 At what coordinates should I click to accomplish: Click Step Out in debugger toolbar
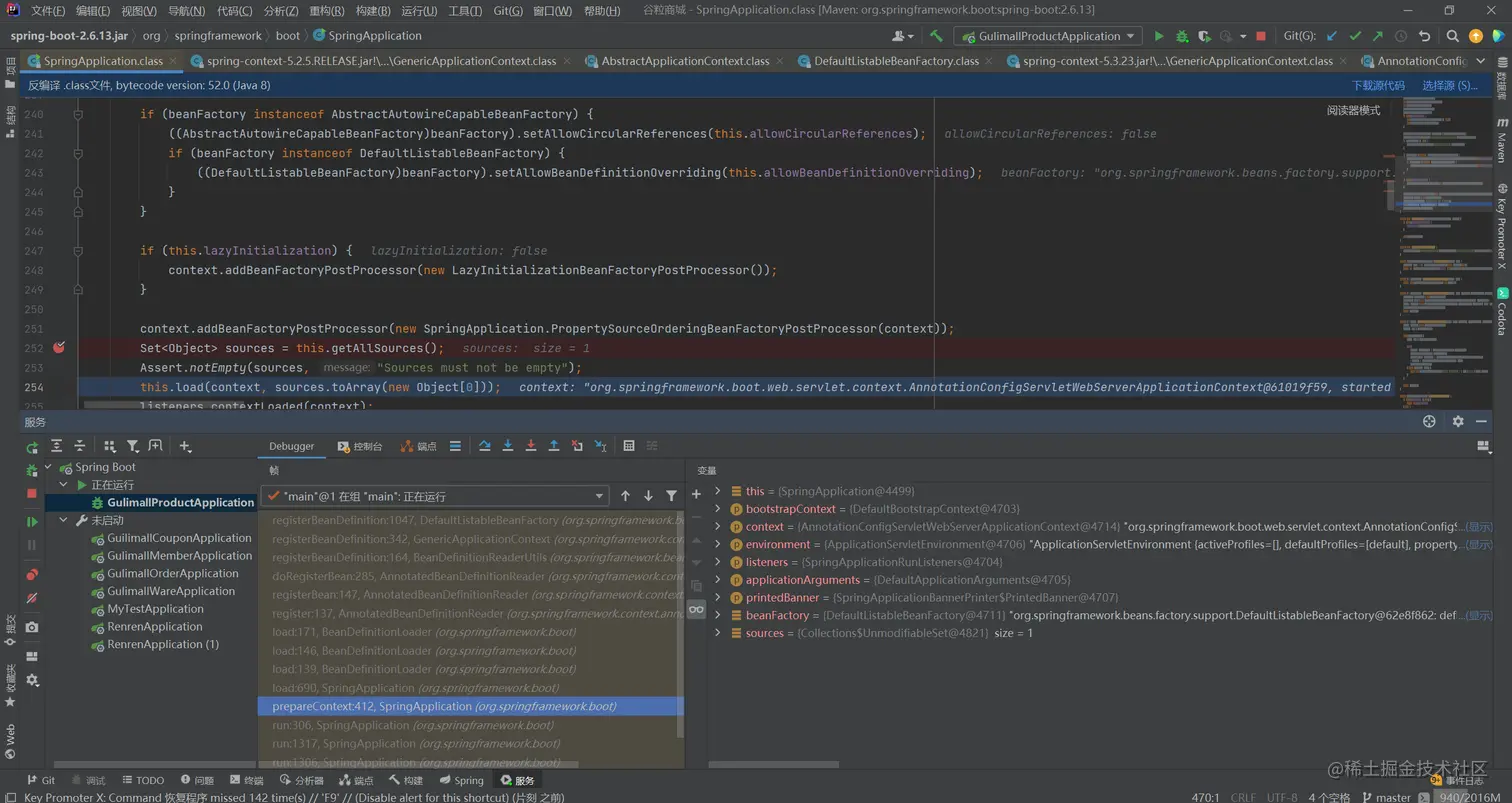click(x=553, y=446)
